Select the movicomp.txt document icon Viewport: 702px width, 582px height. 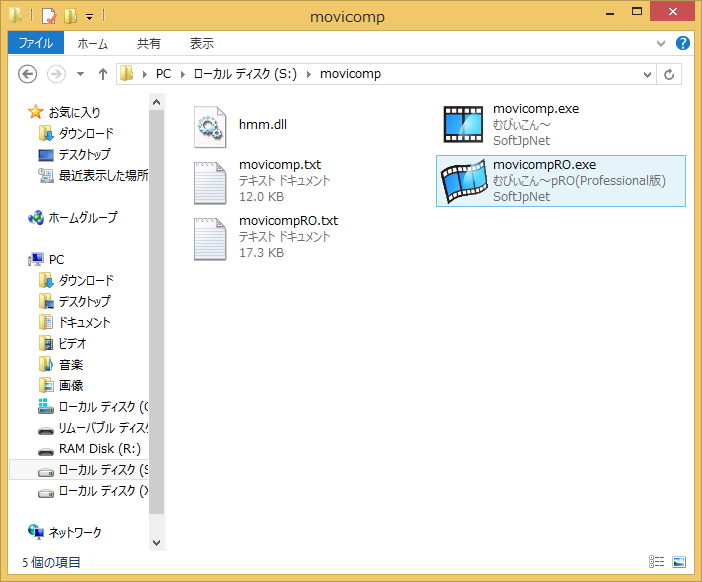[x=210, y=183]
